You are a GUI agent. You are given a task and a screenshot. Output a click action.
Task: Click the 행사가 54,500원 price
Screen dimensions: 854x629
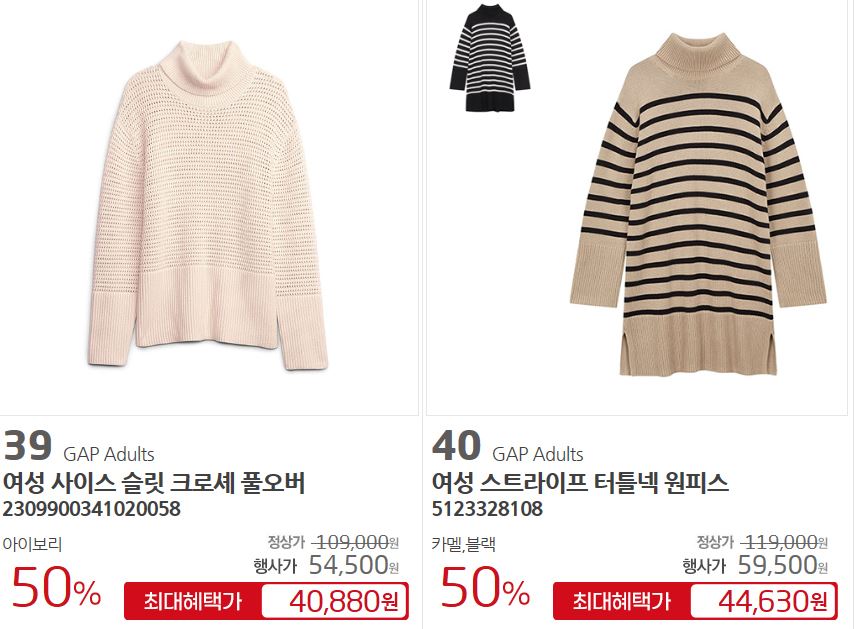point(326,565)
